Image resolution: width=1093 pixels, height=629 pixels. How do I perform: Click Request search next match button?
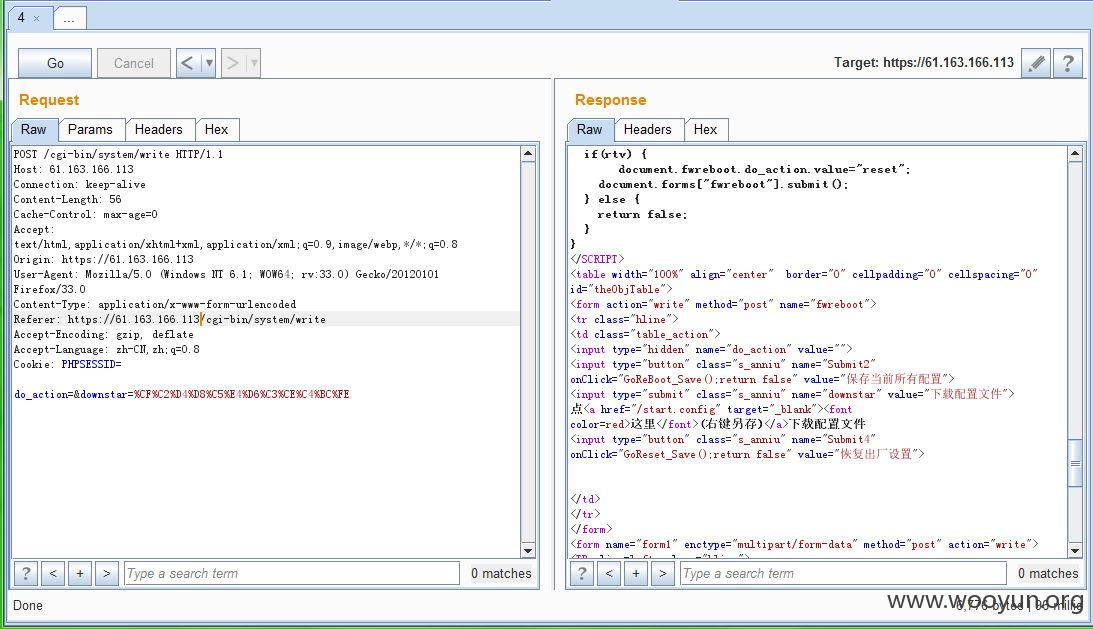tap(106, 573)
